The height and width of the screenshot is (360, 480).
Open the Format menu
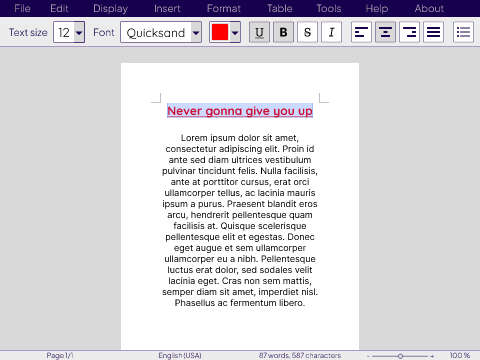pyautogui.click(x=224, y=8)
